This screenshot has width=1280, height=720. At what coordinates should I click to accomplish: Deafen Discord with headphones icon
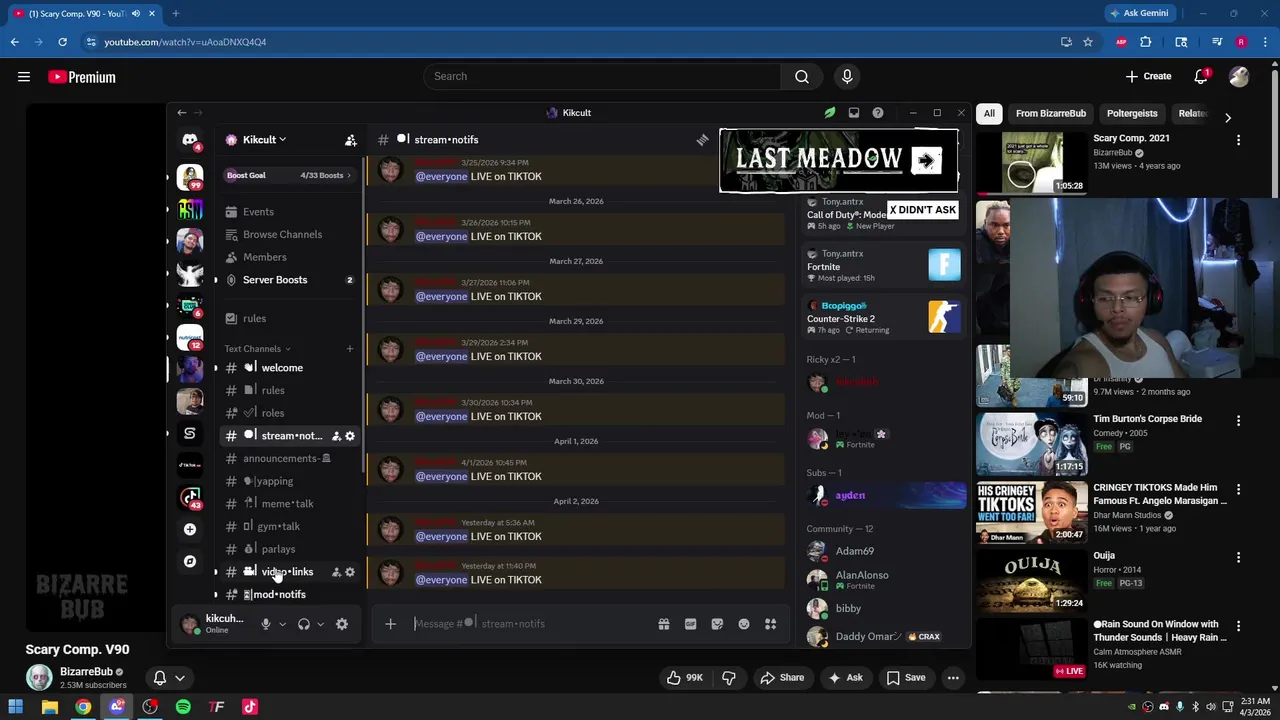(x=304, y=624)
